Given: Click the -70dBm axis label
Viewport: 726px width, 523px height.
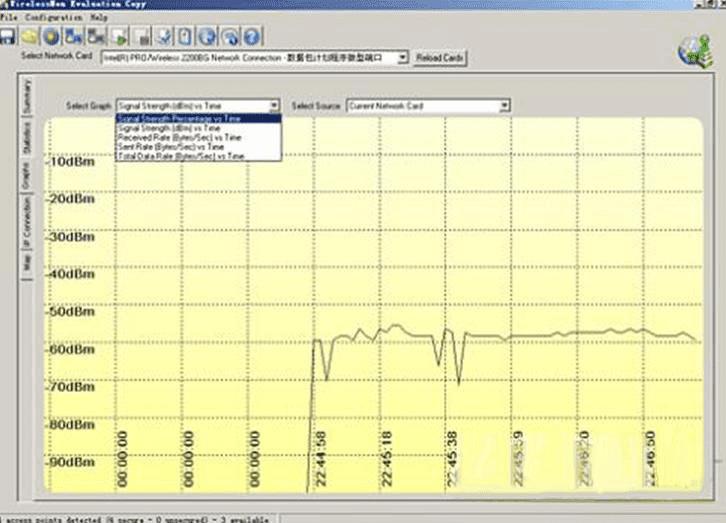Looking at the screenshot, I should click(70, 386).
